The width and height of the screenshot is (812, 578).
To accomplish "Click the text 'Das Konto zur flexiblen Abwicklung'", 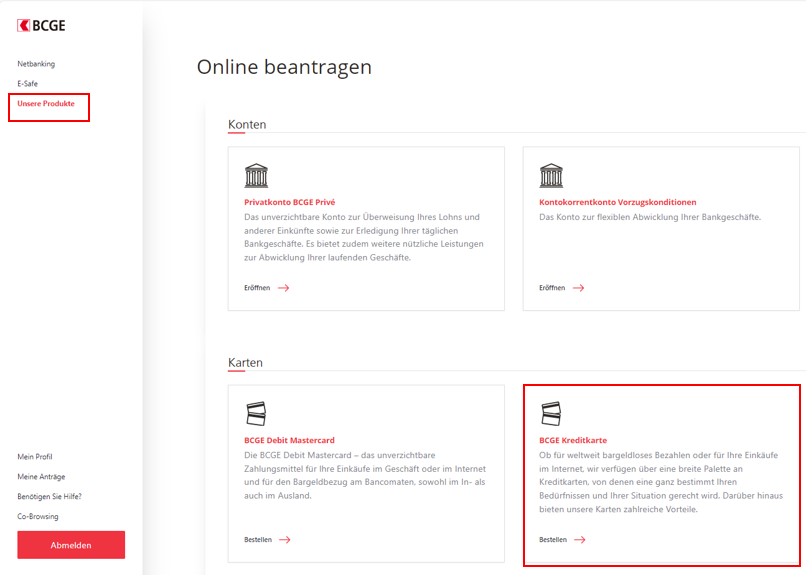I will pos(650,217).
